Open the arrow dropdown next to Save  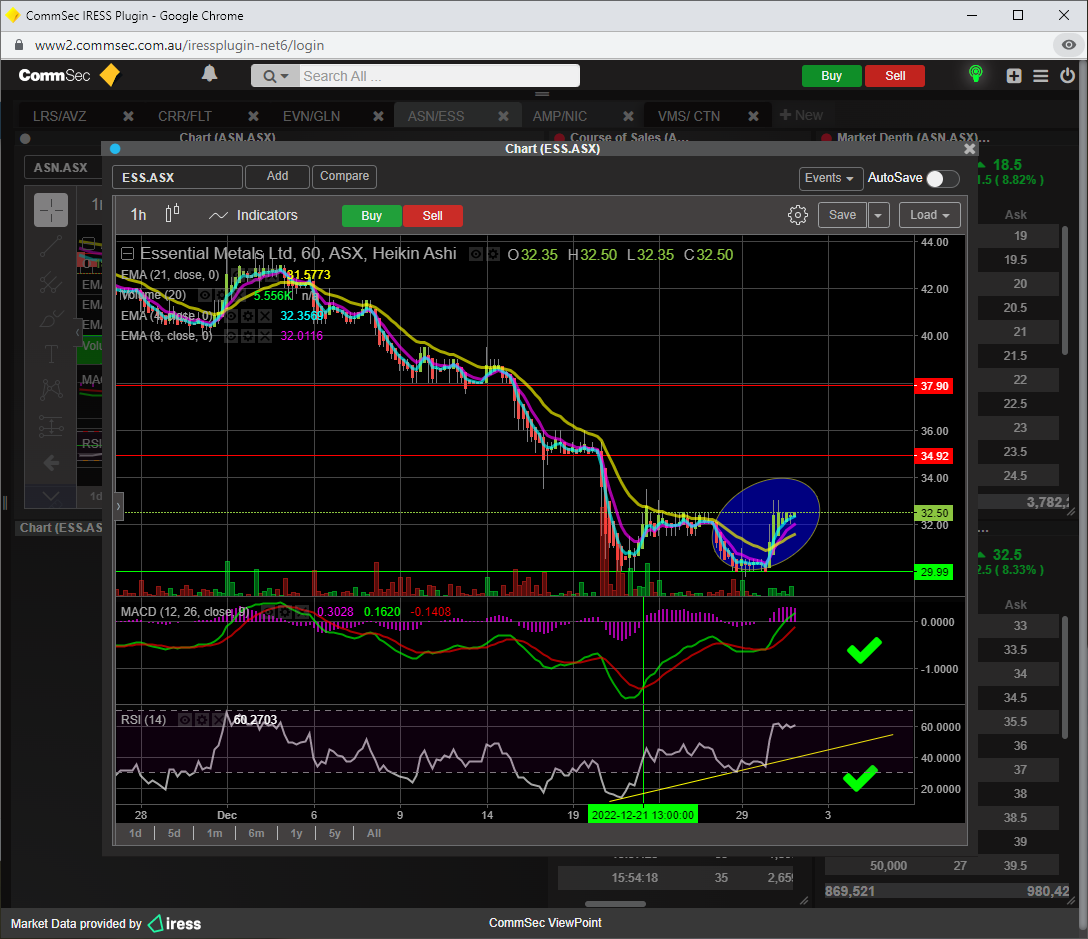[878, 215]
